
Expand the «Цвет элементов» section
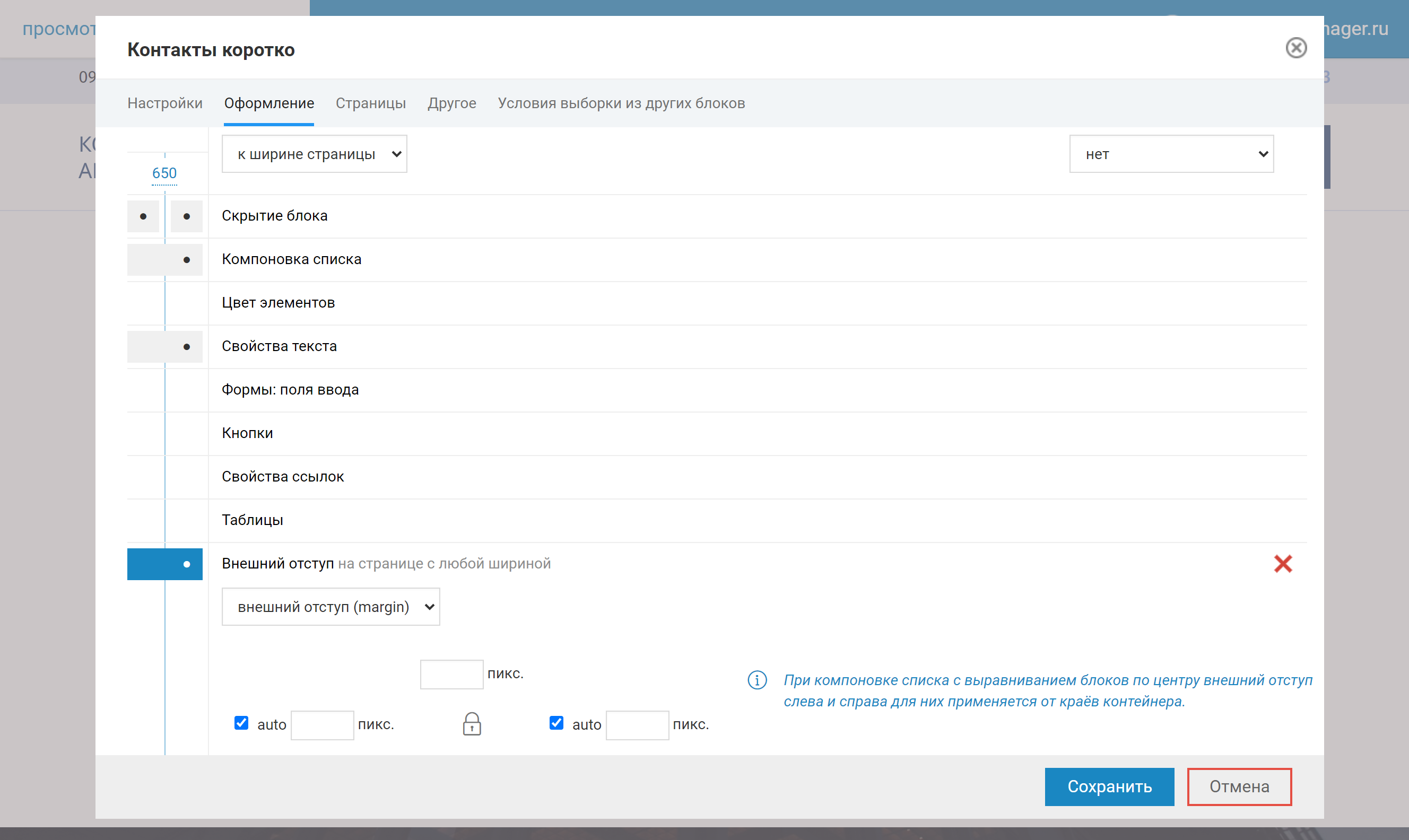click(278, 302)
